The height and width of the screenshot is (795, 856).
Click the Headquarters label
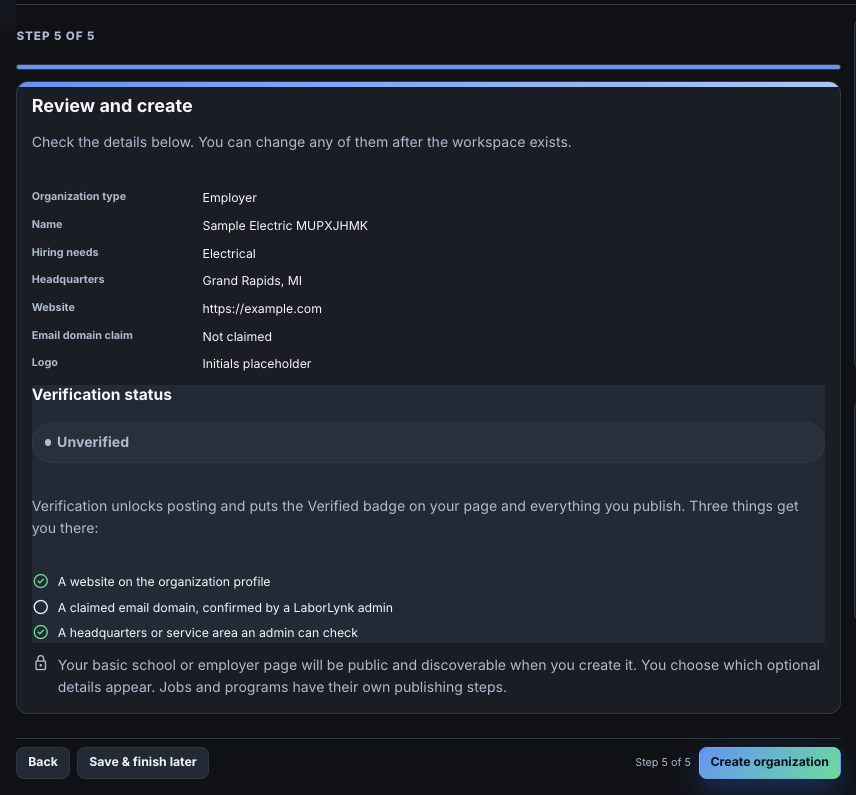coord(68,279)
